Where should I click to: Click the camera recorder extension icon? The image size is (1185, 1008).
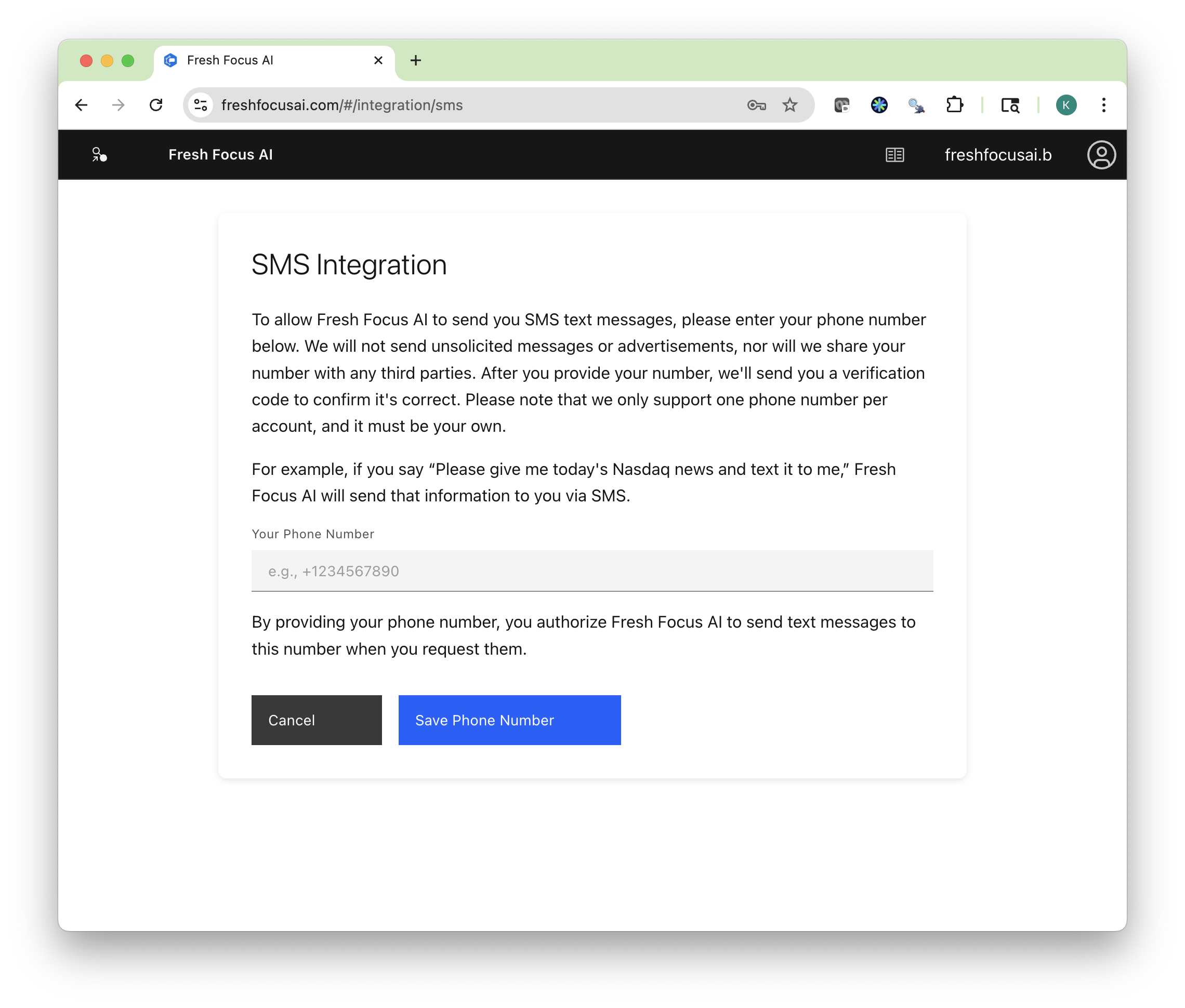point(842,104)
